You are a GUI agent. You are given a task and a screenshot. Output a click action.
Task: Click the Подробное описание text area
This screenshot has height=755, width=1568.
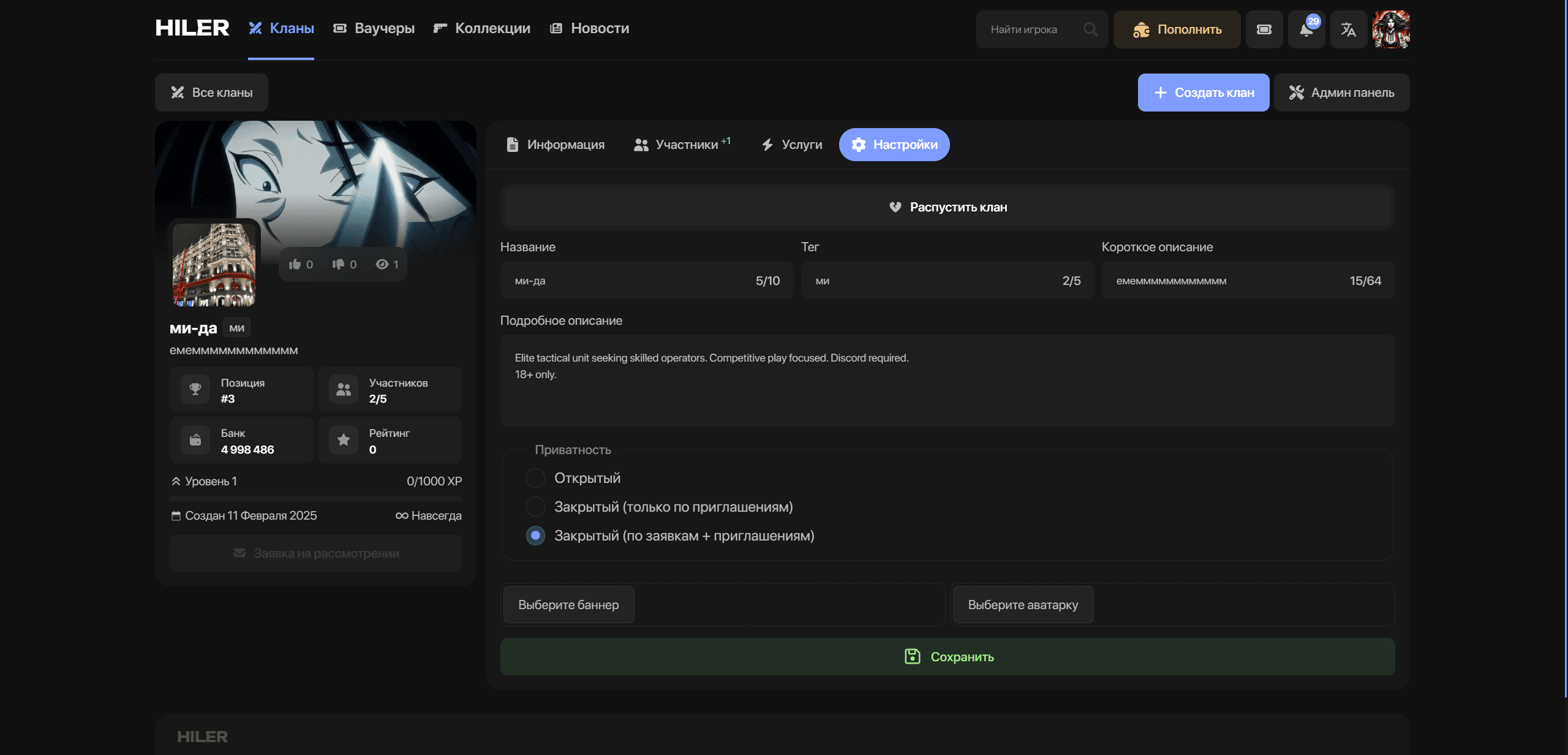(x=948, y=380)
